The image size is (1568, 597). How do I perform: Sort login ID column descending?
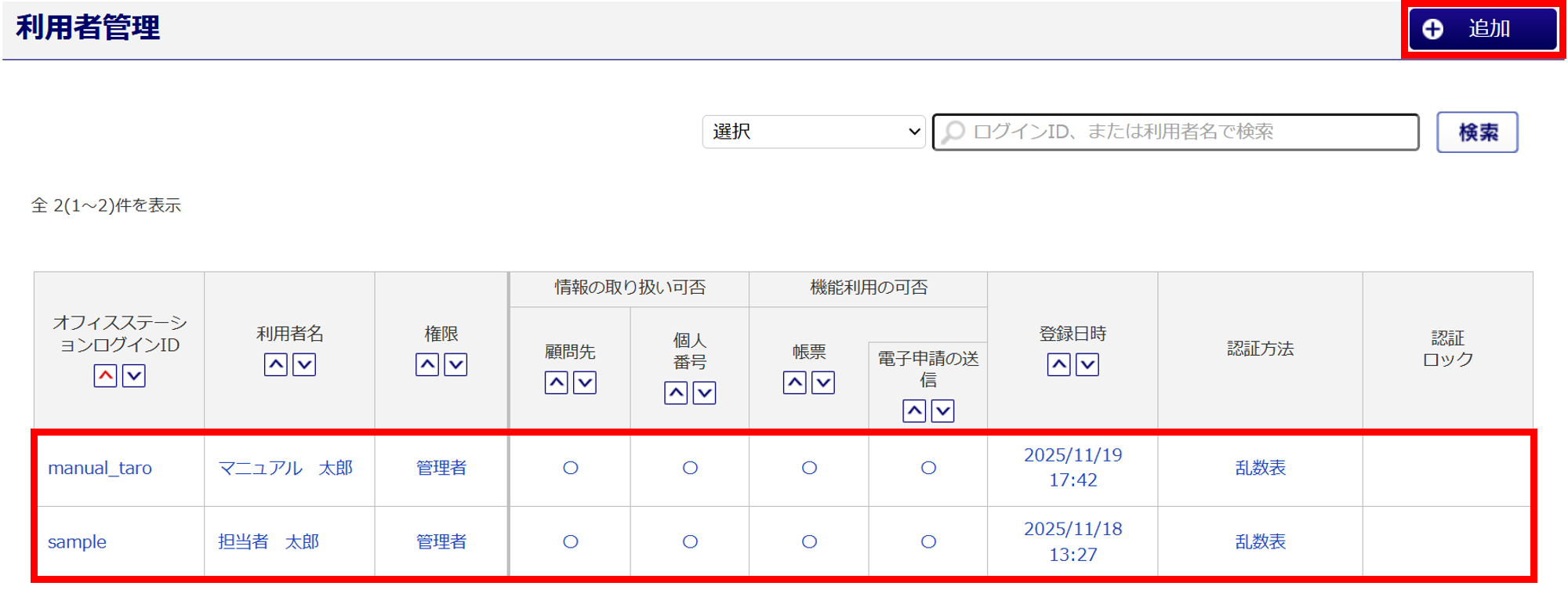[x=134, y=376]
